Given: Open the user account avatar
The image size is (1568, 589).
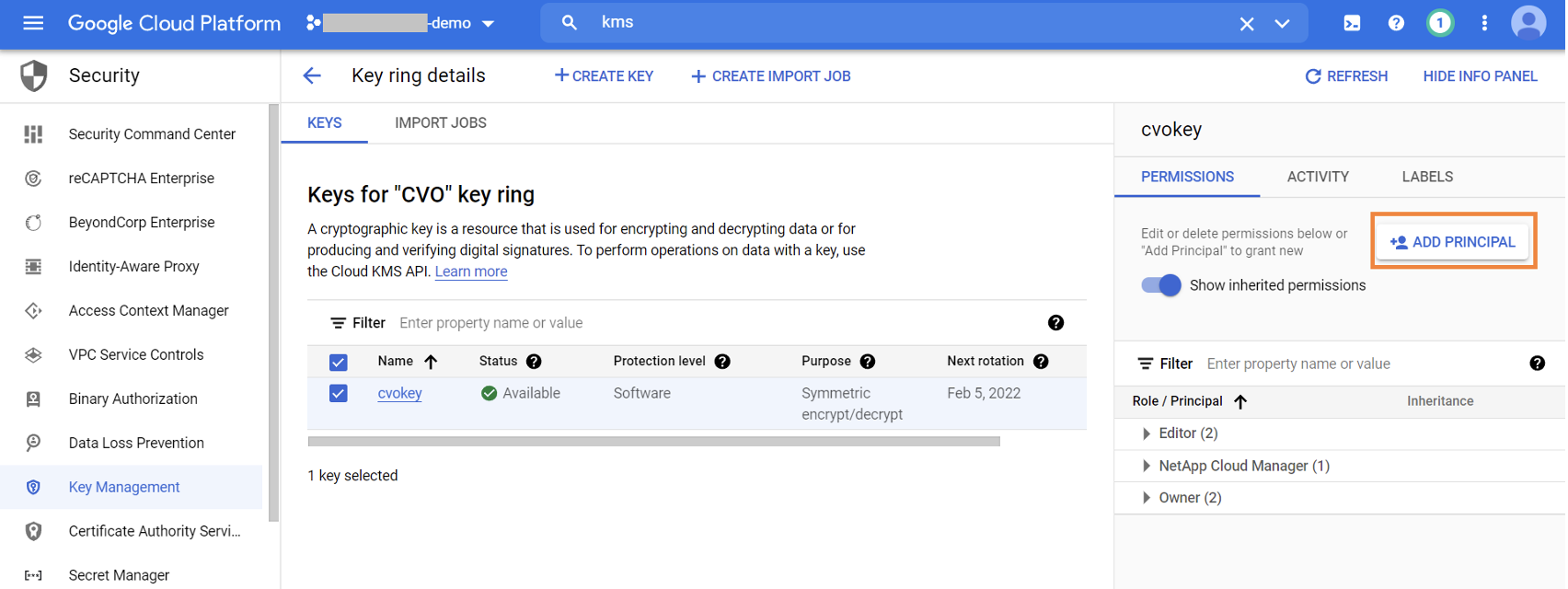Looking at the screenshot, I should coord(1528,23).
